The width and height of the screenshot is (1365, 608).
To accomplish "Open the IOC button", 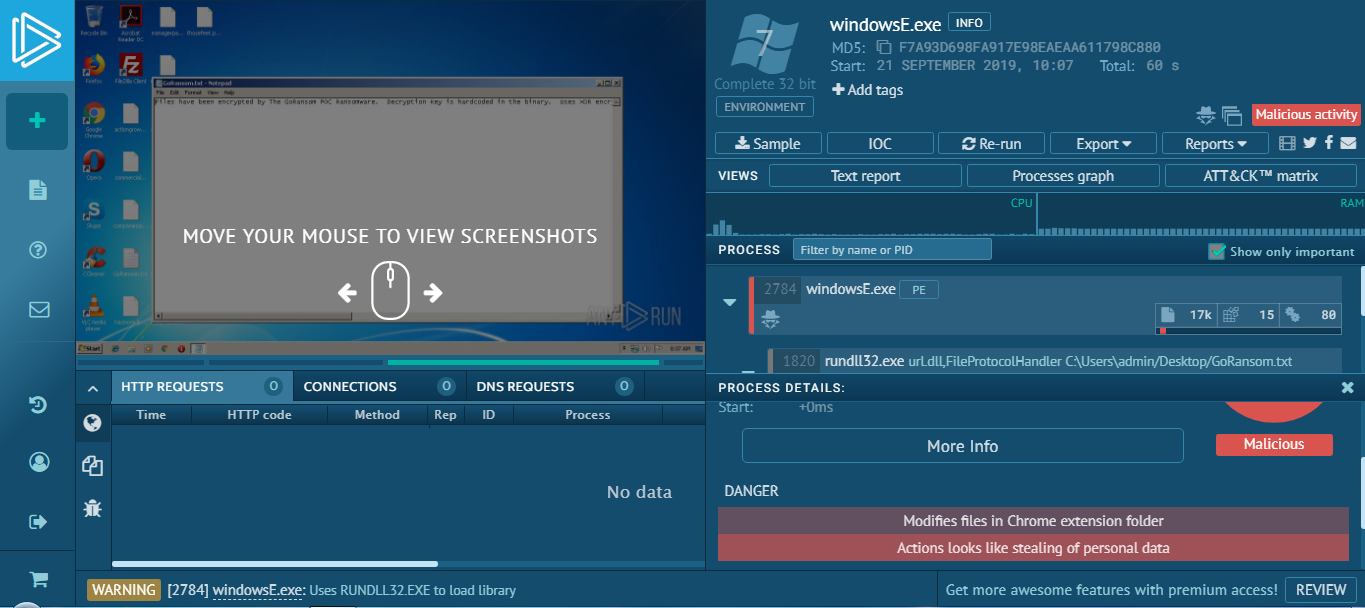I will (x=880, y=143).
